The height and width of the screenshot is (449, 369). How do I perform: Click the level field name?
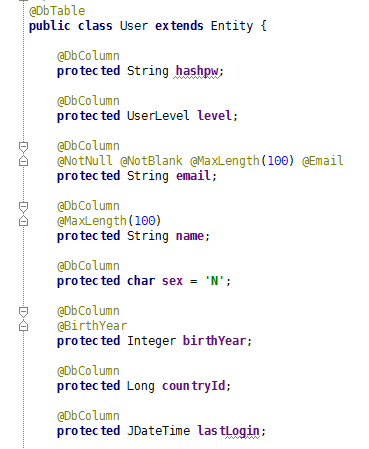(x=214, y=116)
